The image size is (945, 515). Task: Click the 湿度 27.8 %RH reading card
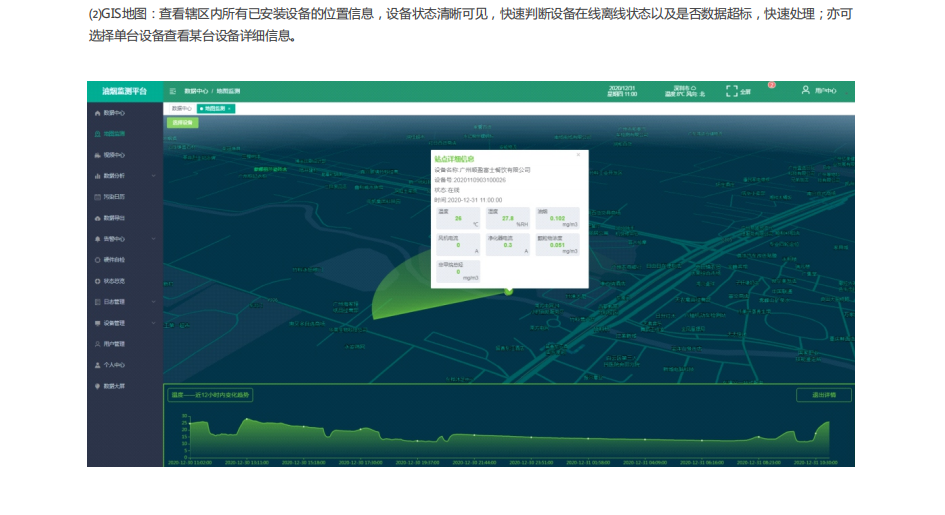click(x=507, y=217)
